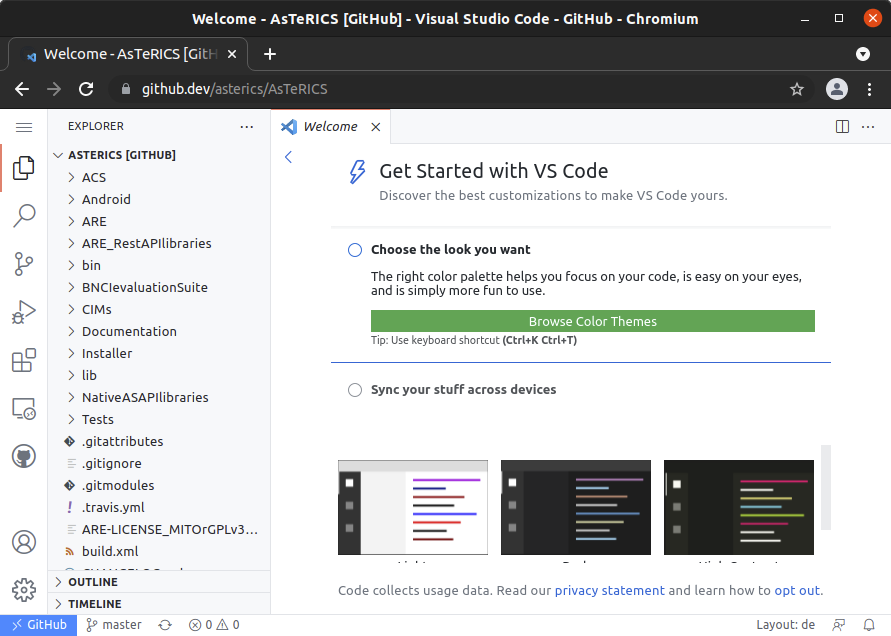Open the .gitignore file

tap(159, 464)
